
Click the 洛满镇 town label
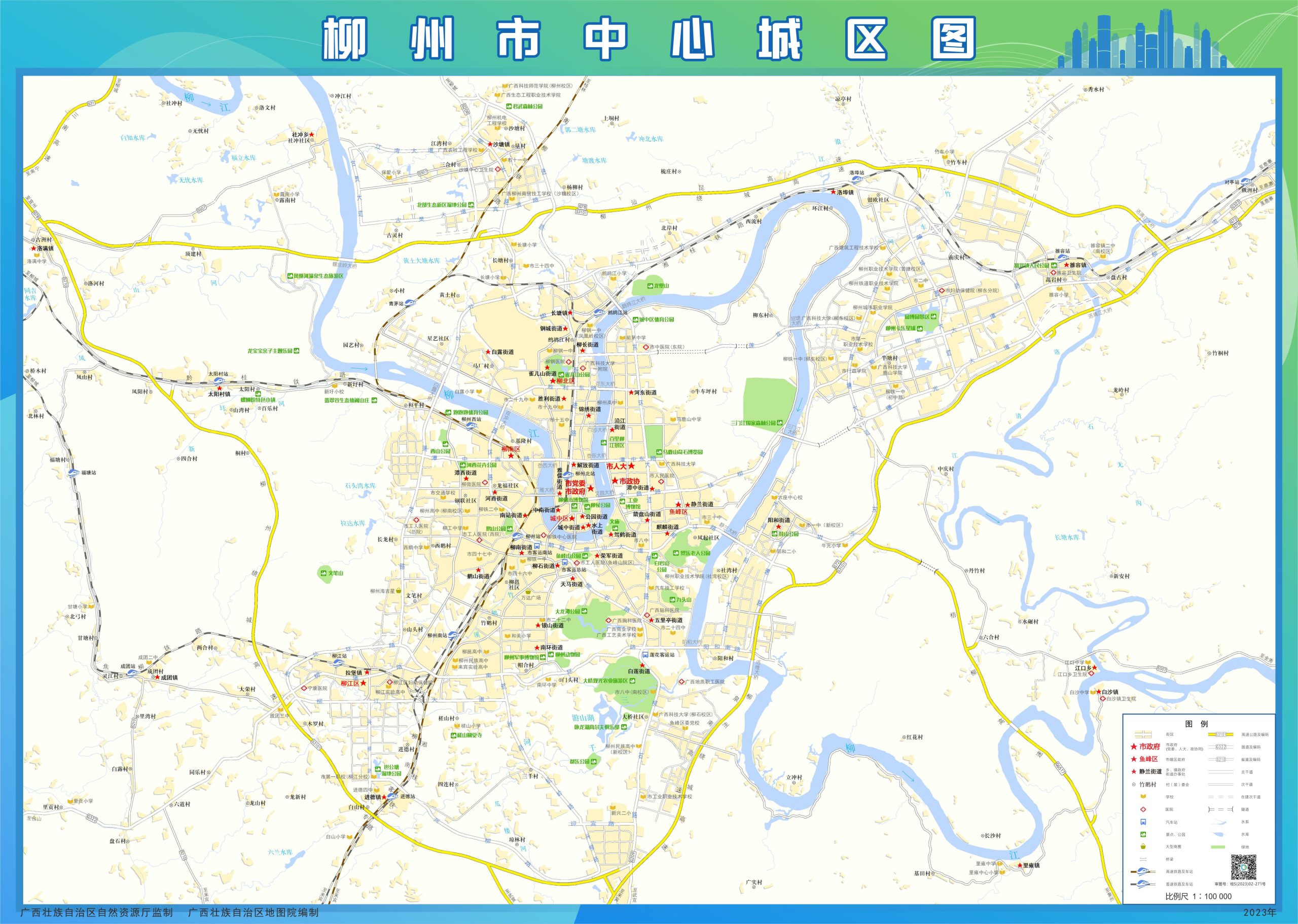pos(46,248)
